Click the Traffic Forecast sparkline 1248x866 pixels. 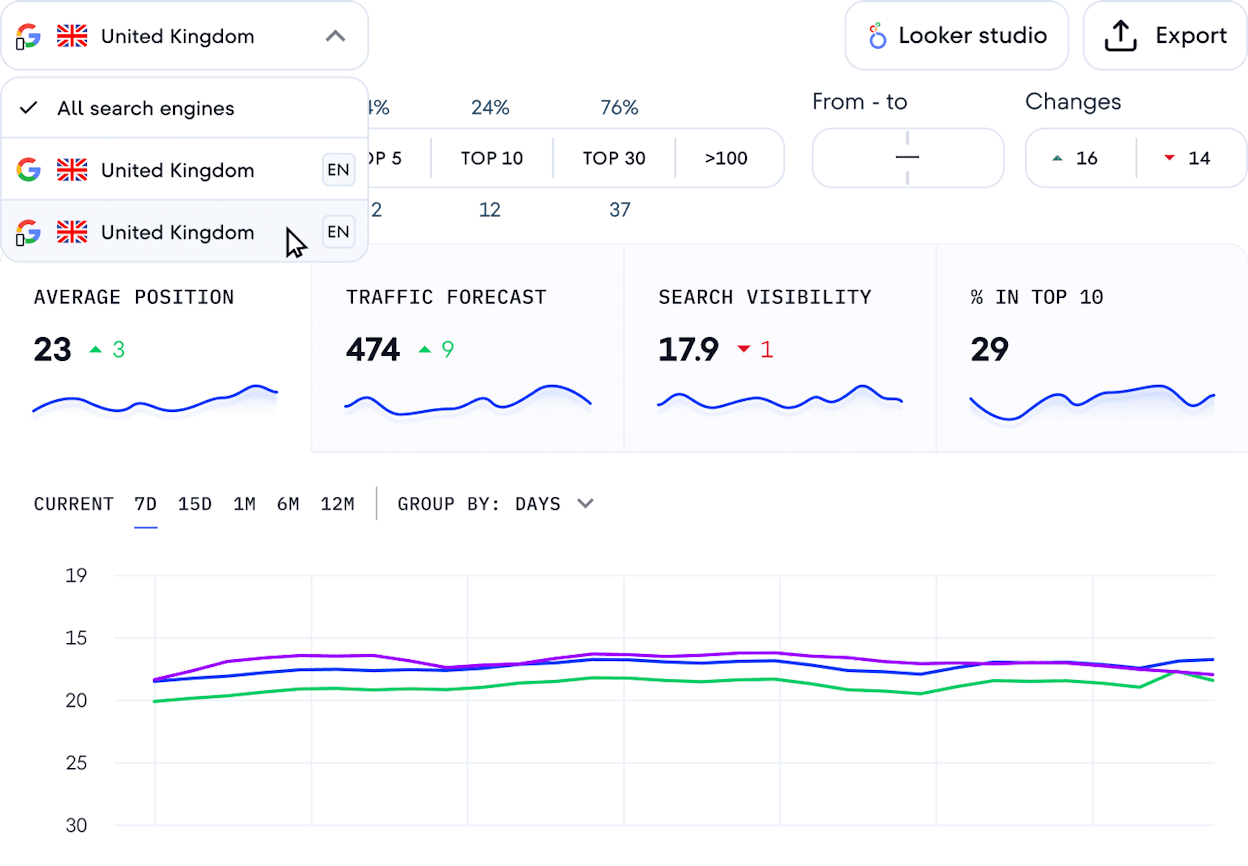tap(468, 400)
